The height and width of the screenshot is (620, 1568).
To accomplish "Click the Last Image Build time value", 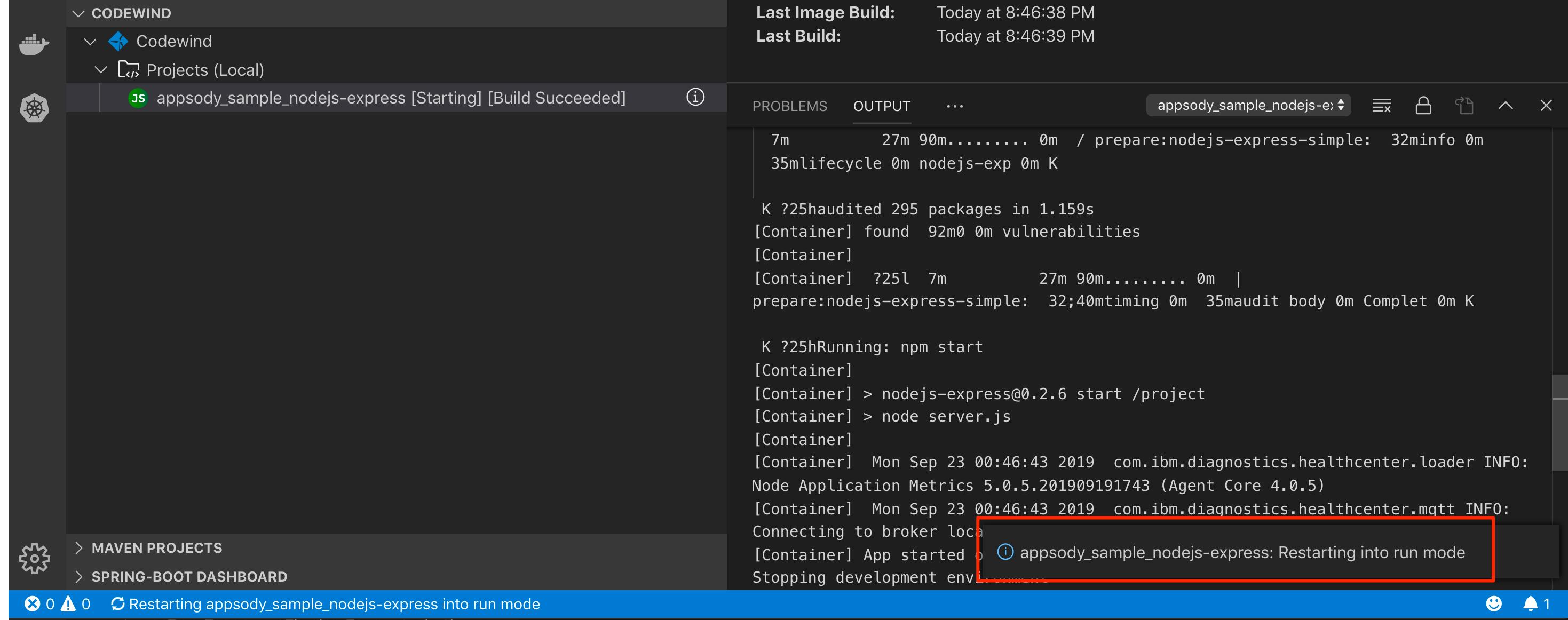I will click(x=1015, y=13).
